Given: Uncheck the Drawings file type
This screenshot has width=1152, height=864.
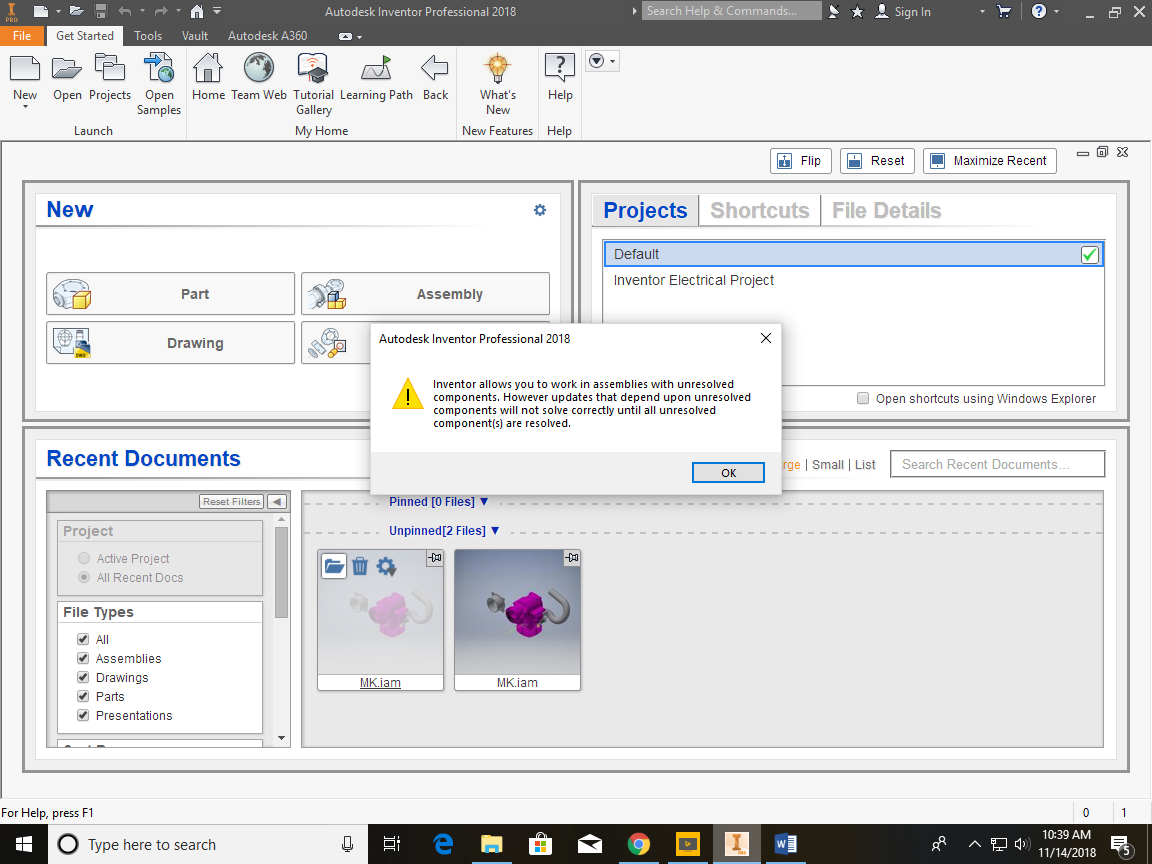Looking at the screenshot, I should click(83, 677).
